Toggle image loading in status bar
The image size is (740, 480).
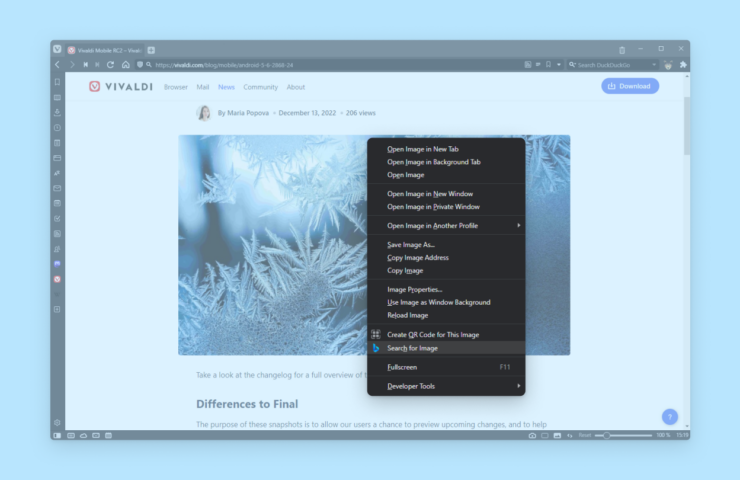[x=557, y=435]
